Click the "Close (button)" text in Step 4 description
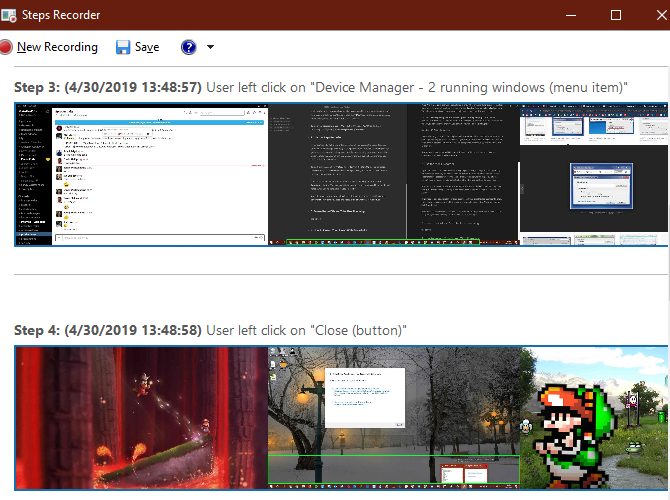The width and height of the screenshot is (670, 500). pyautogui.click(x=358, y=330)
